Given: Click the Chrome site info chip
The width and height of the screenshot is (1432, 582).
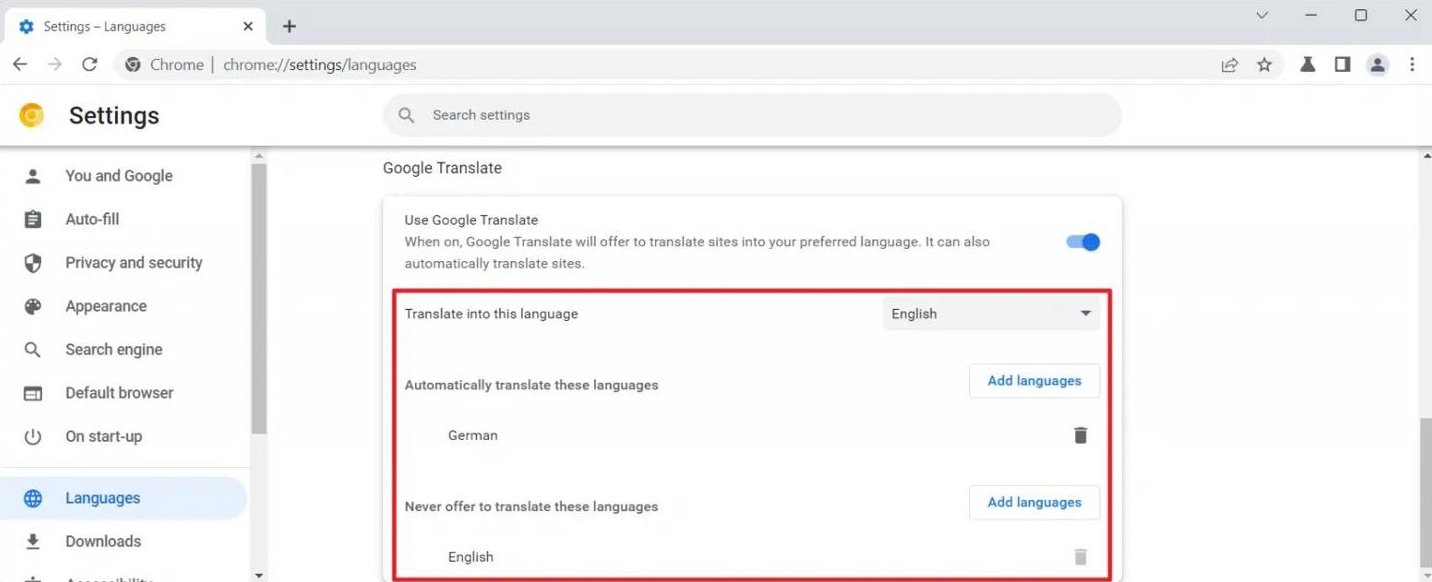Looking at the screenshot, I should point(165,65).
